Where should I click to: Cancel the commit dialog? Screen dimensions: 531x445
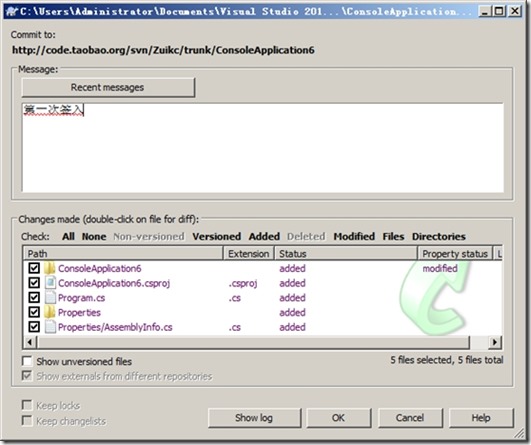point(410,418)
